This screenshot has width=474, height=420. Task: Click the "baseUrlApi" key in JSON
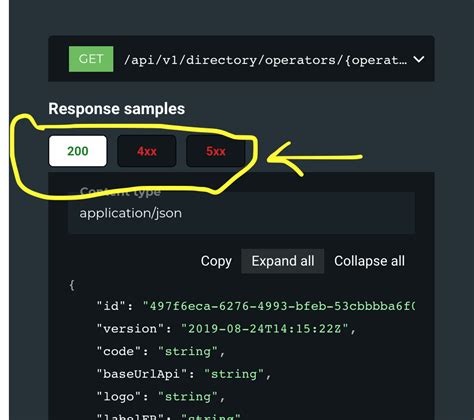(142, 374)
